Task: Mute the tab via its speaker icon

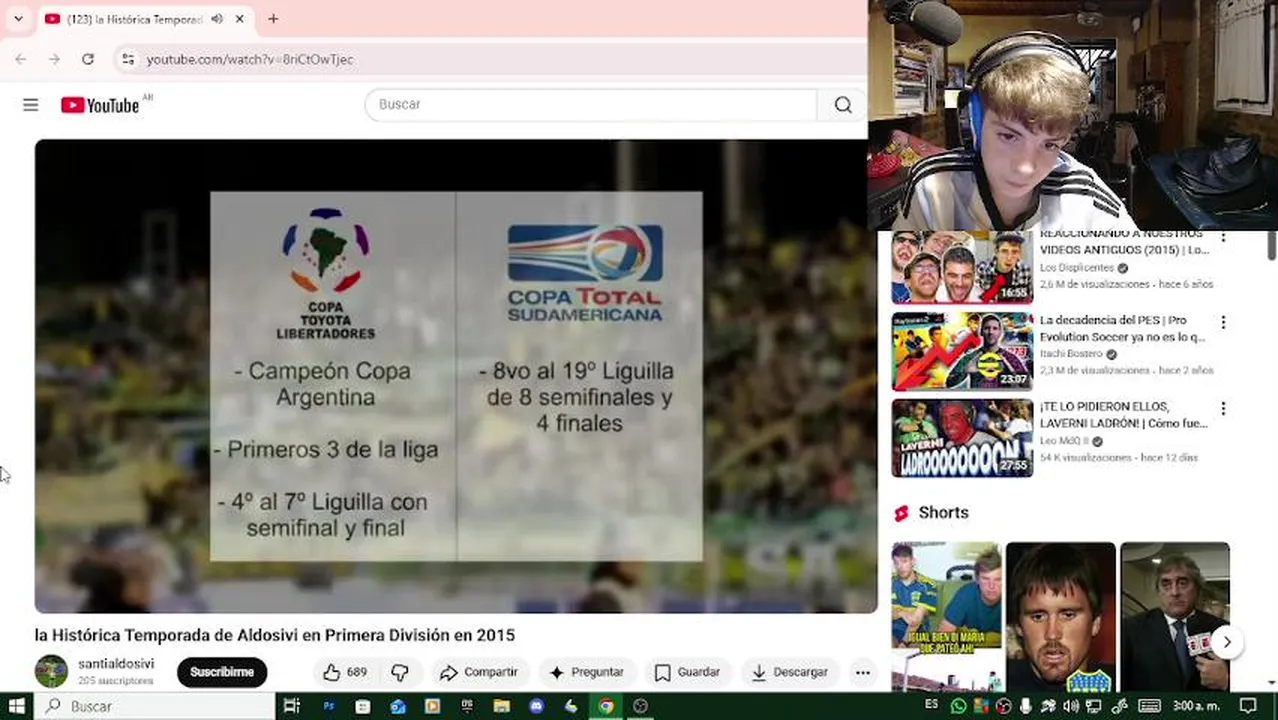Action: point(217,19)
